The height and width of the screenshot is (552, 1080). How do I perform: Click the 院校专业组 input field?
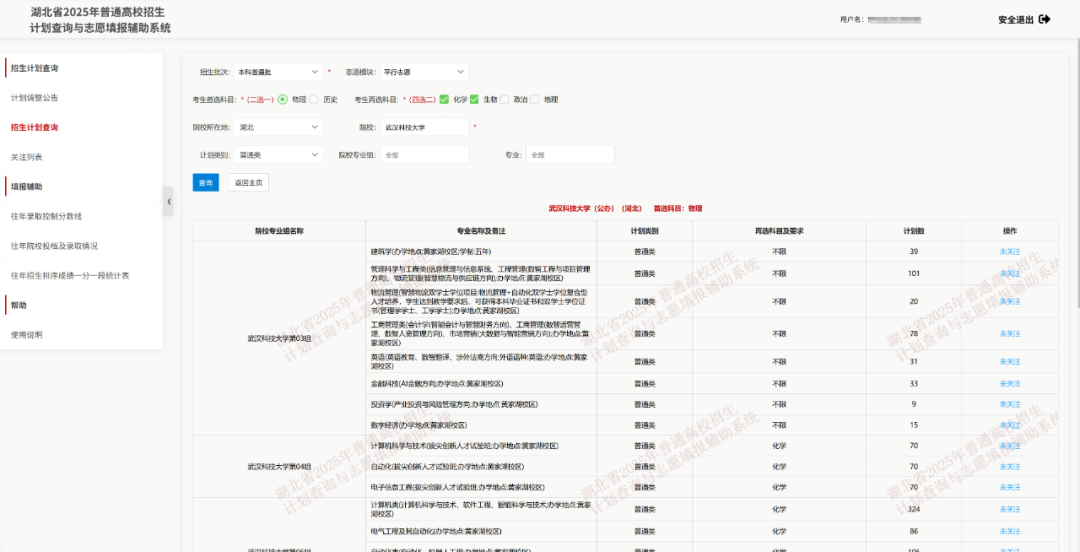click(x=424, y=154)
